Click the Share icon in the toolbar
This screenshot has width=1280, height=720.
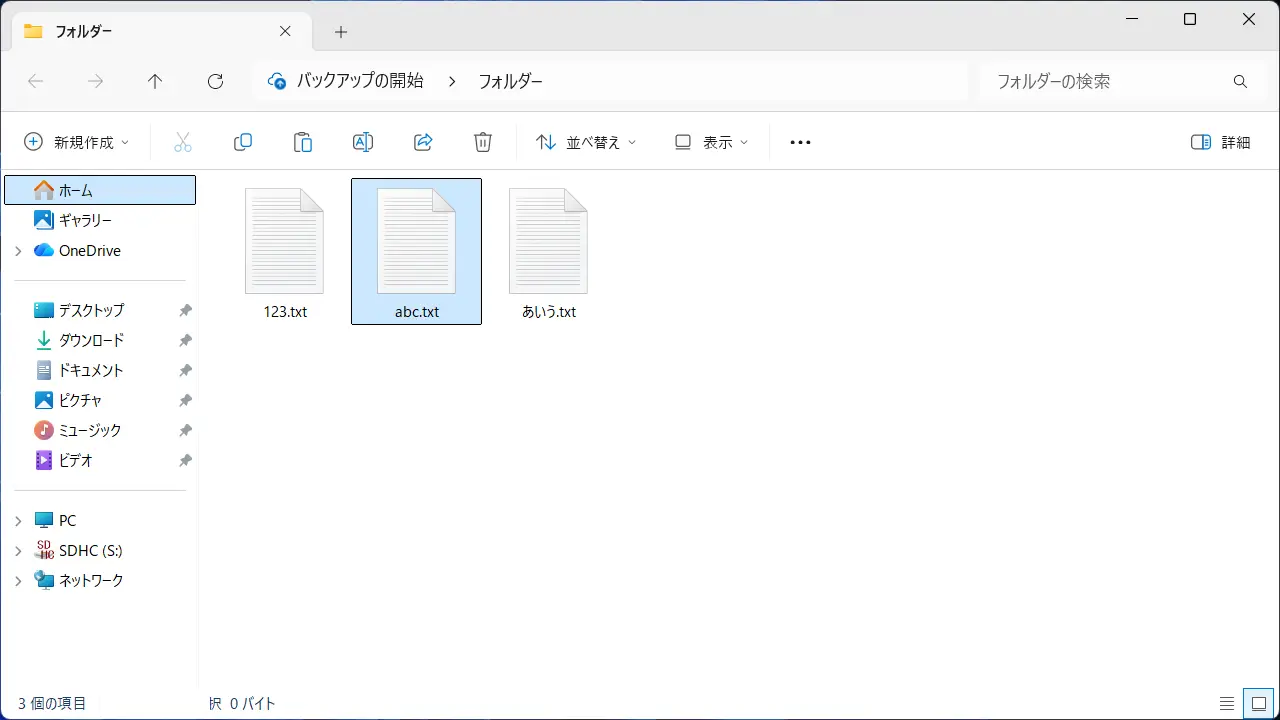423,141
